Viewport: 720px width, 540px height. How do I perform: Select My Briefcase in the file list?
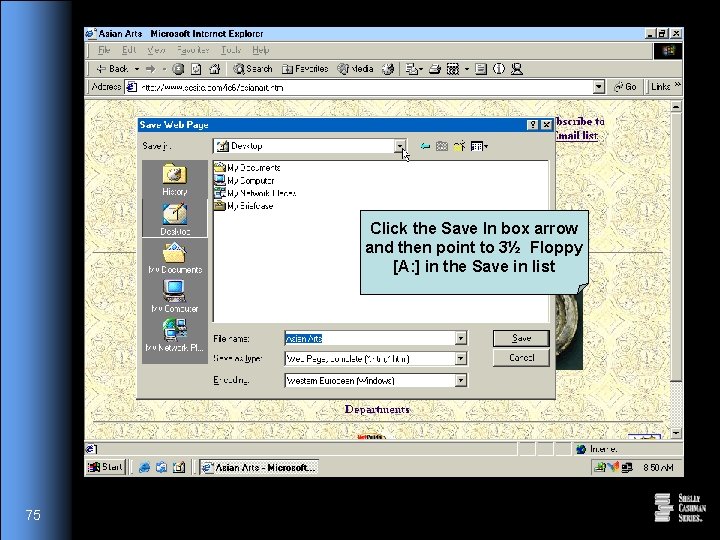point(244,206)
